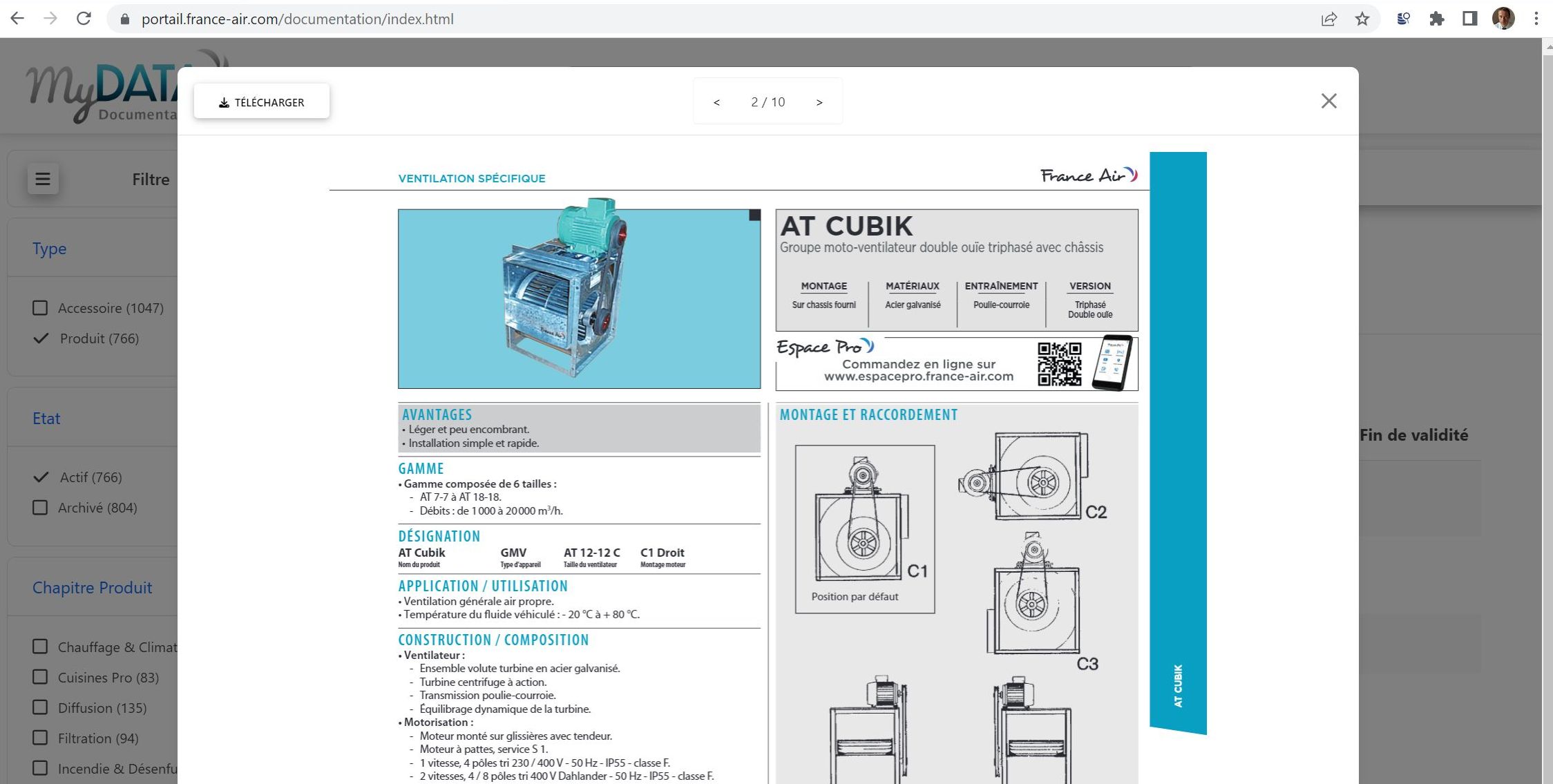Viewport: 1553px width, 784px height.
Task: Click the Filtre heading
Action: coord(151,180)
